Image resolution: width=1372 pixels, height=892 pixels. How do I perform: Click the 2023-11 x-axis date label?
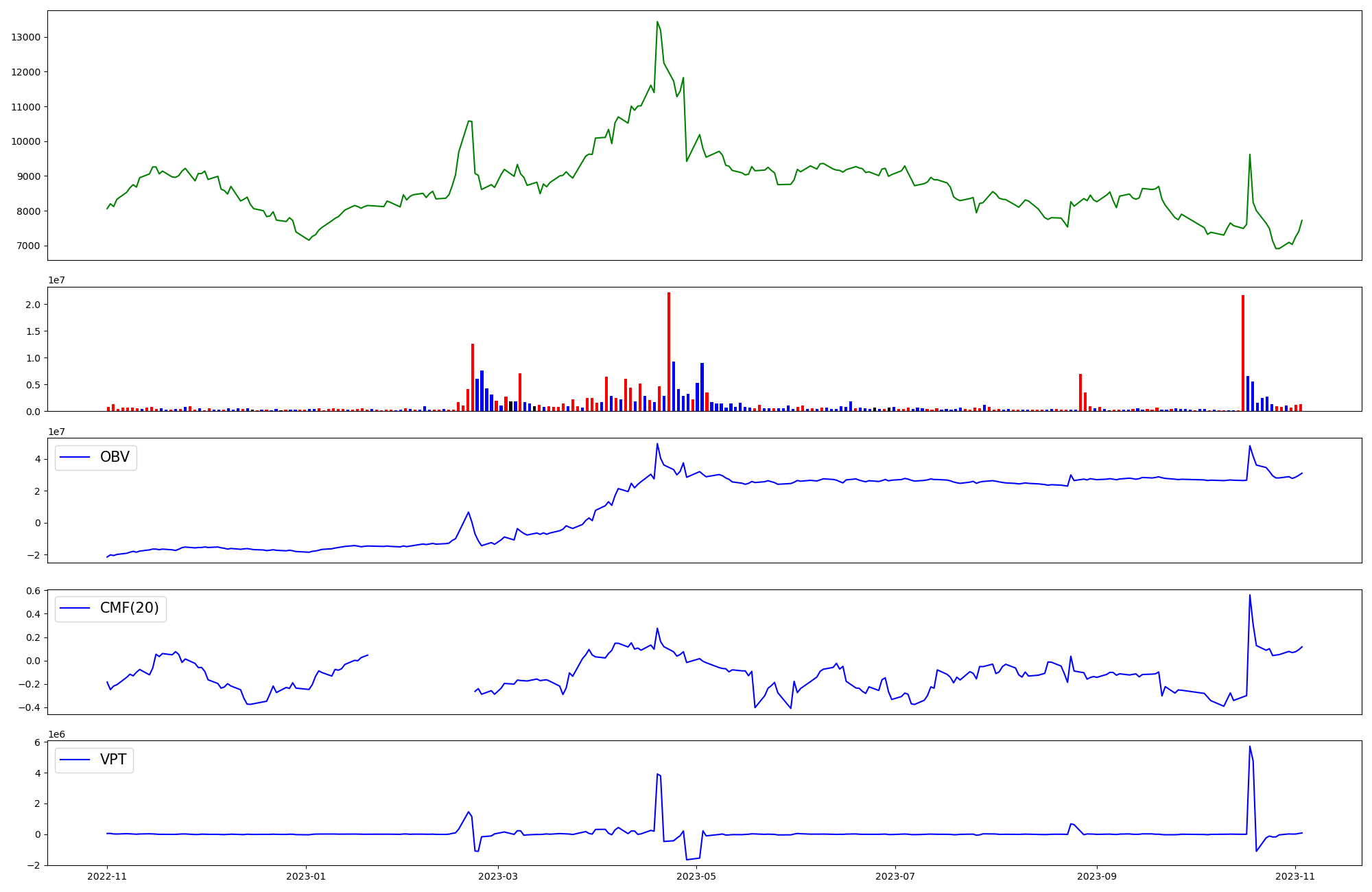[1294, 876]
